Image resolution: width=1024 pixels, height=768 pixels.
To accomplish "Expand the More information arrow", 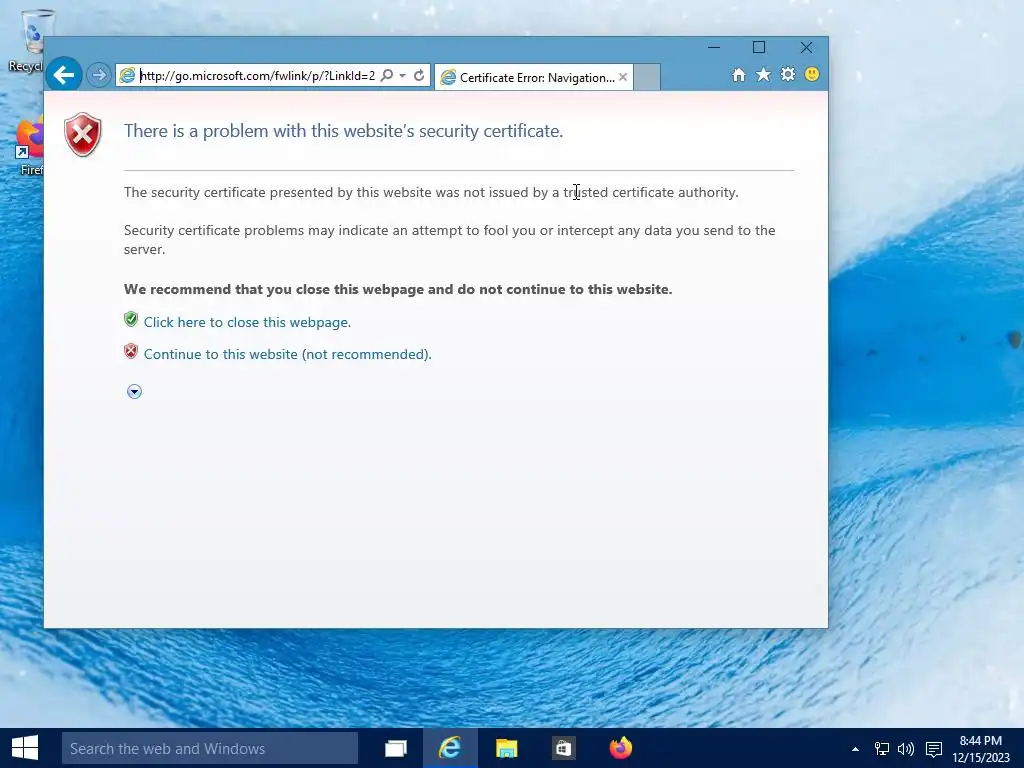I will (x=134, y=391).
